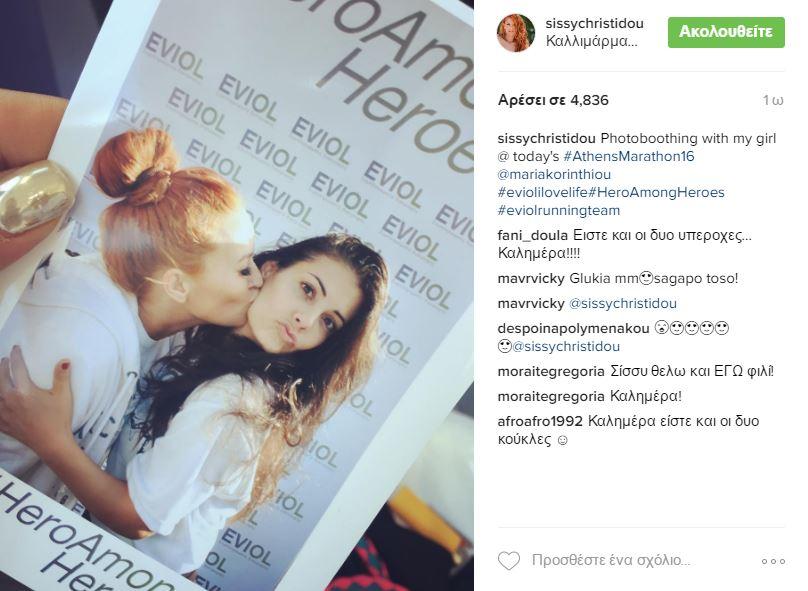The image size is (808, 591).
Task: Open the @mariakorinthiou mention link
Action: click(x=554, y=174)
